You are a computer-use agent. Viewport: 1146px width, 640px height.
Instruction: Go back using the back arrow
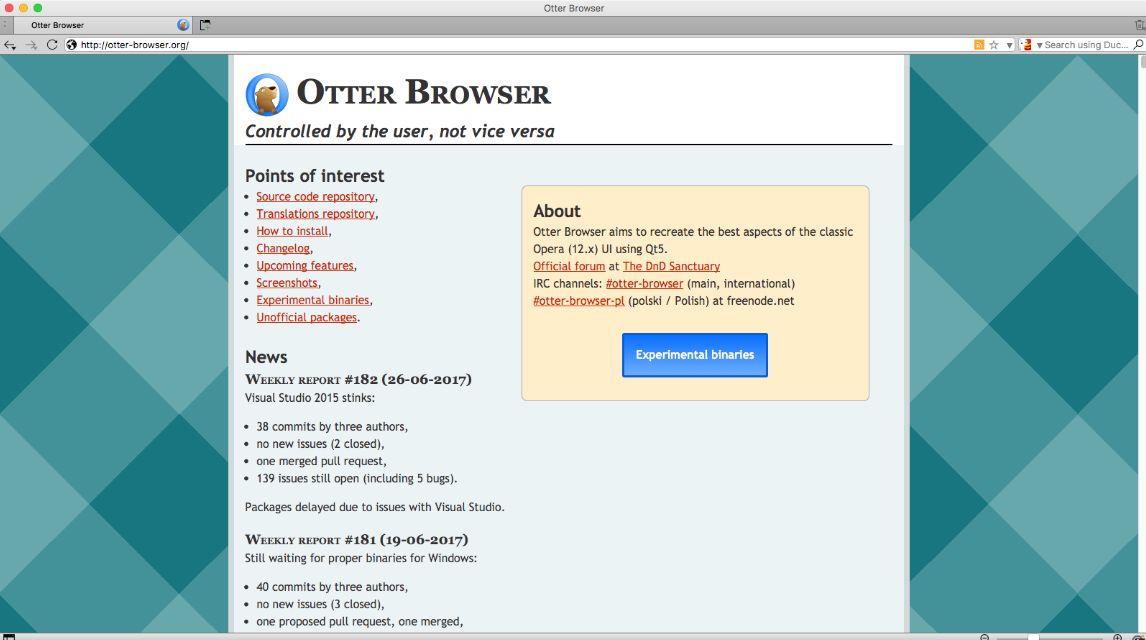tap(10, 45)
